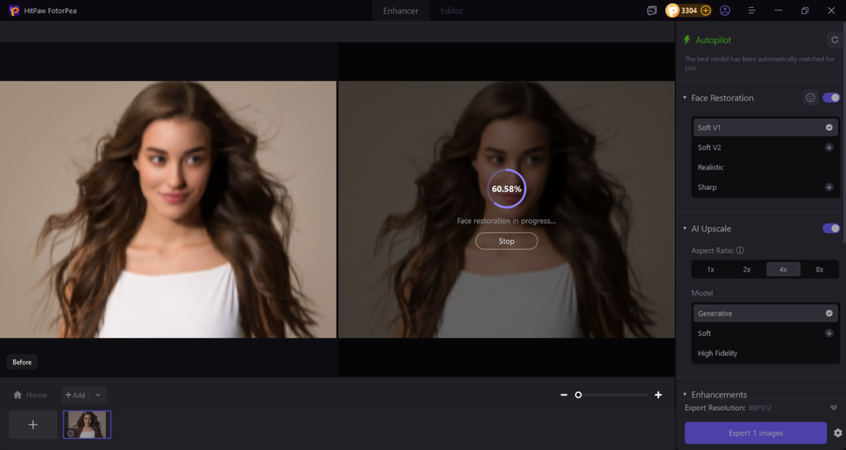846x450 pixels.
Task: Click the Soft V1 selected checkmark icon
Action: 829,127
